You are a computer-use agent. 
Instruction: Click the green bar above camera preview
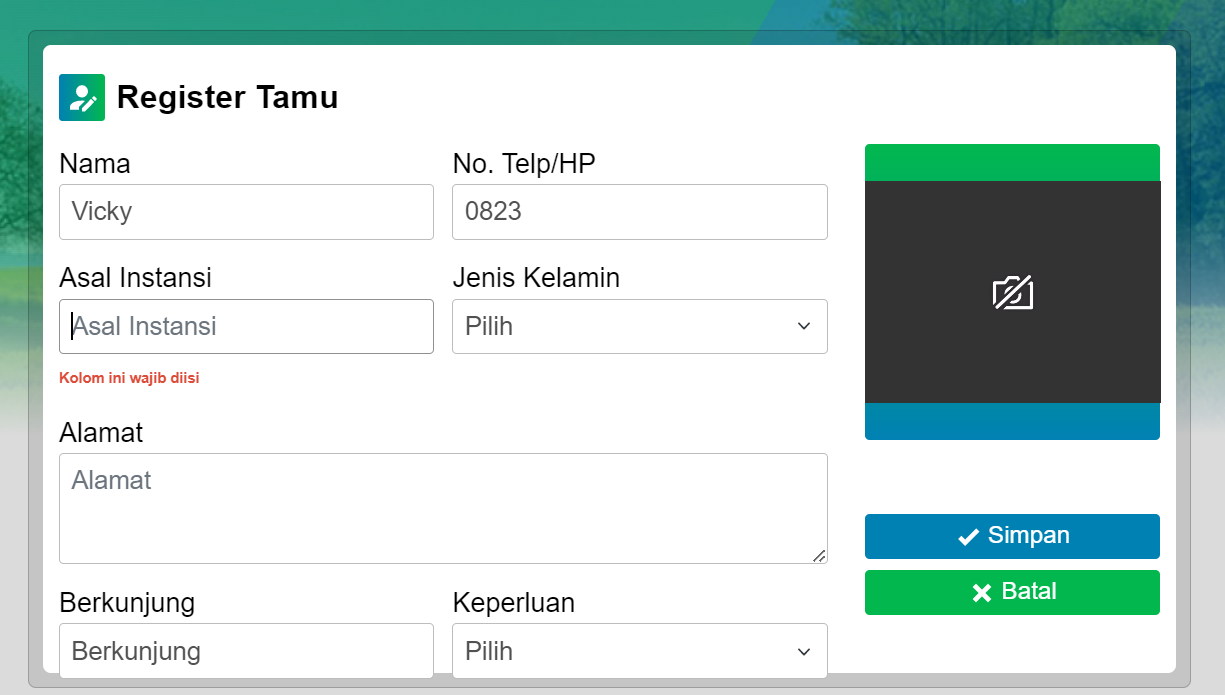(1012, 161)
